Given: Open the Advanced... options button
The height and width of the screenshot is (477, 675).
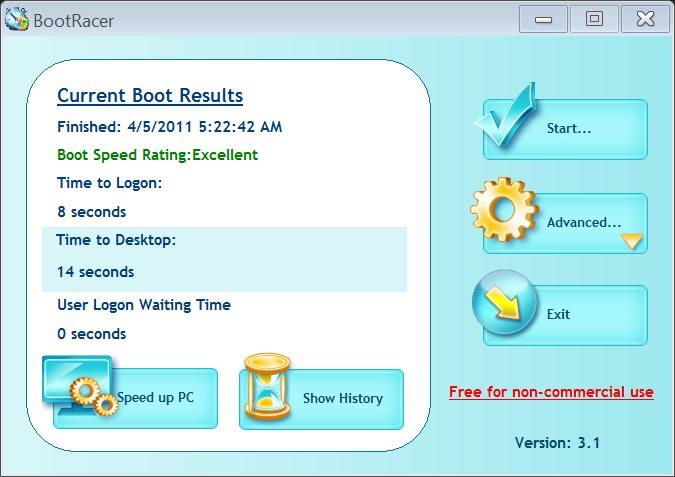Looking at the screenshot, I should tap(565, 223).
